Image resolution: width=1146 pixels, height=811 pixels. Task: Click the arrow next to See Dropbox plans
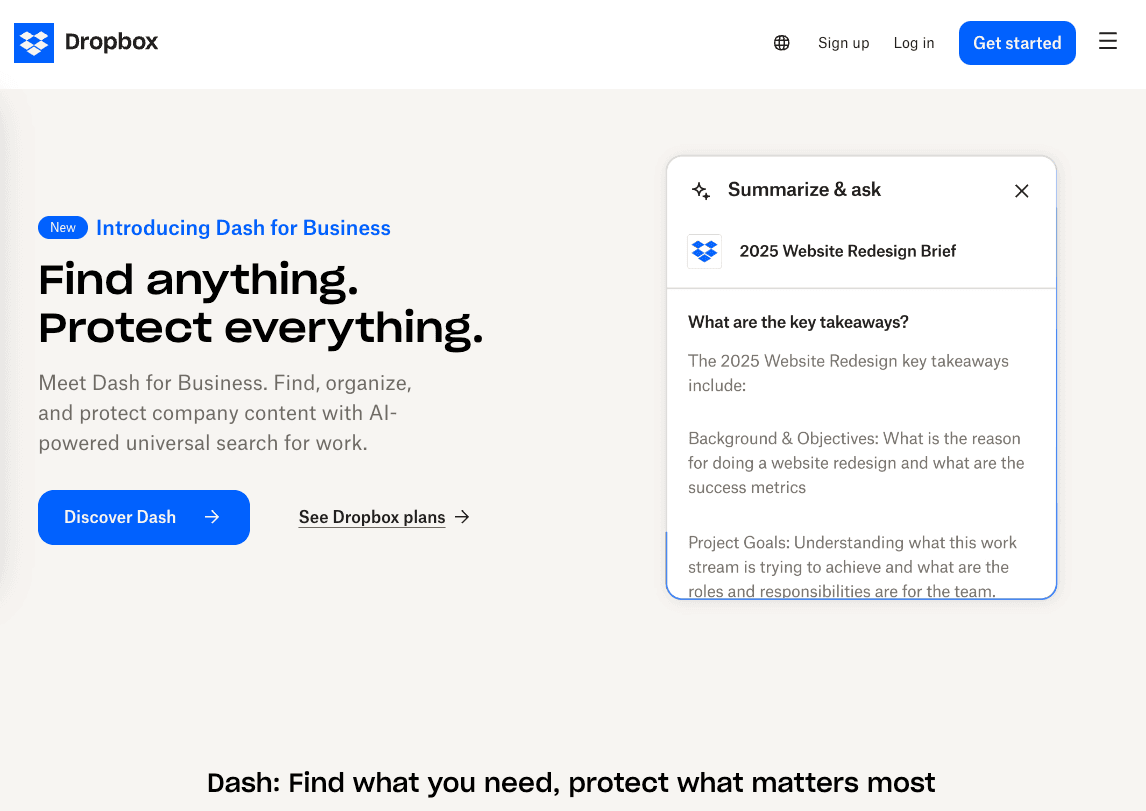[x=462, y=517]
